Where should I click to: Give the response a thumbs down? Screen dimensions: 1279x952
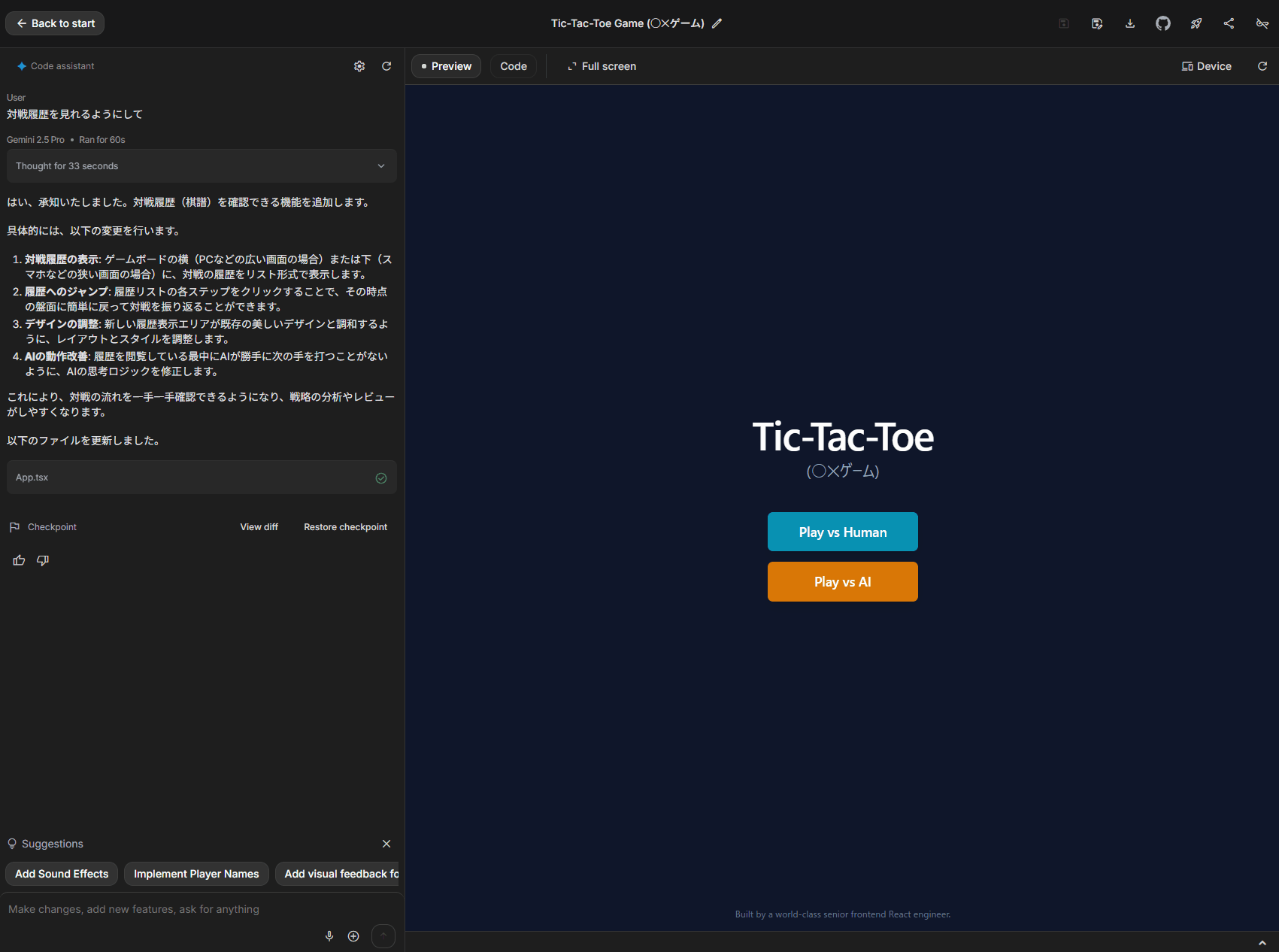tap(43, 560)
